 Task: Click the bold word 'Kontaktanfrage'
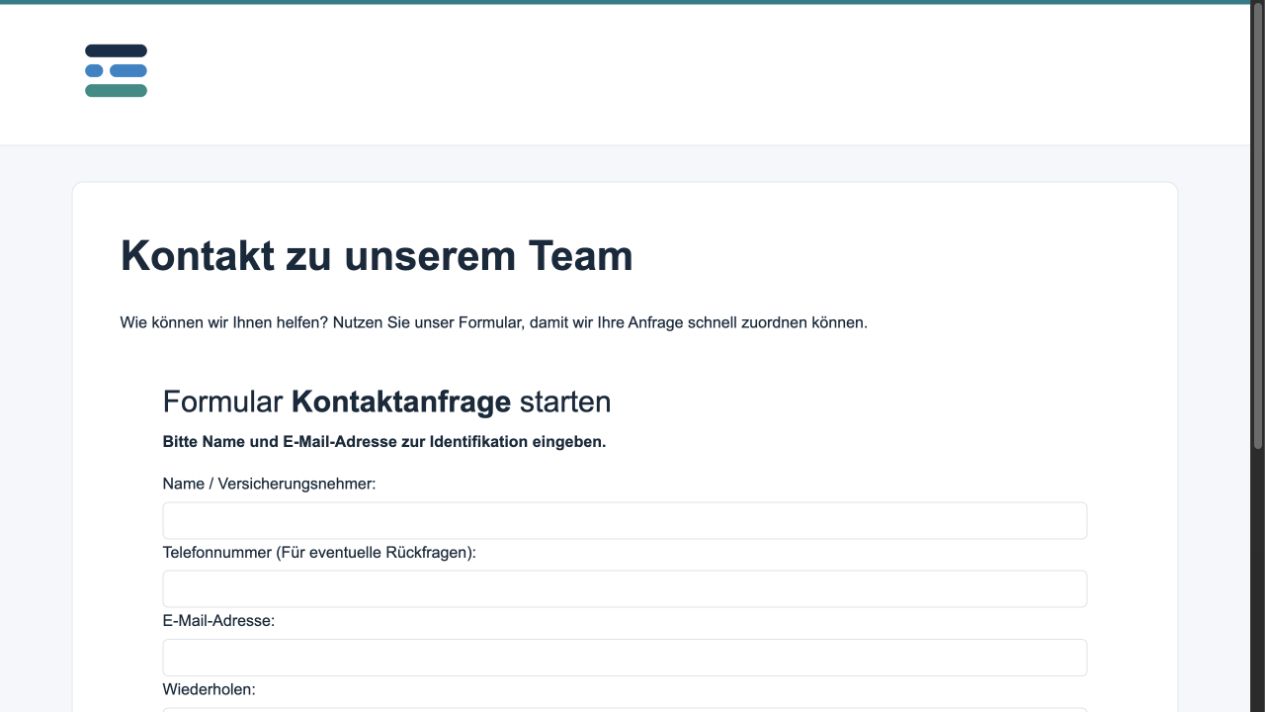(401, 402)
